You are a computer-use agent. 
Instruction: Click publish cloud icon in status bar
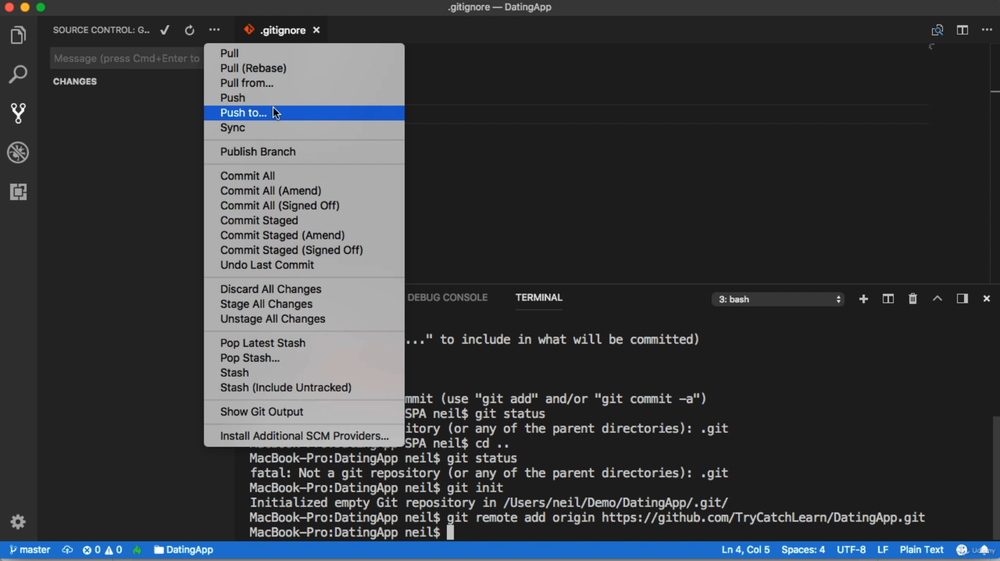tap(67, 550)
